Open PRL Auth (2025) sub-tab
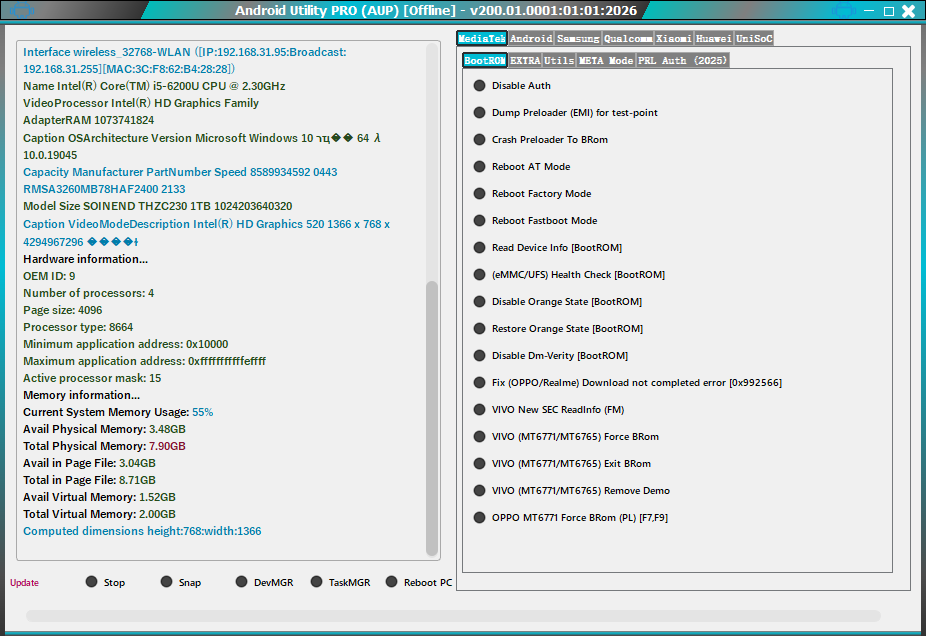Screen dimensions: 926x636 pos(683,61)
